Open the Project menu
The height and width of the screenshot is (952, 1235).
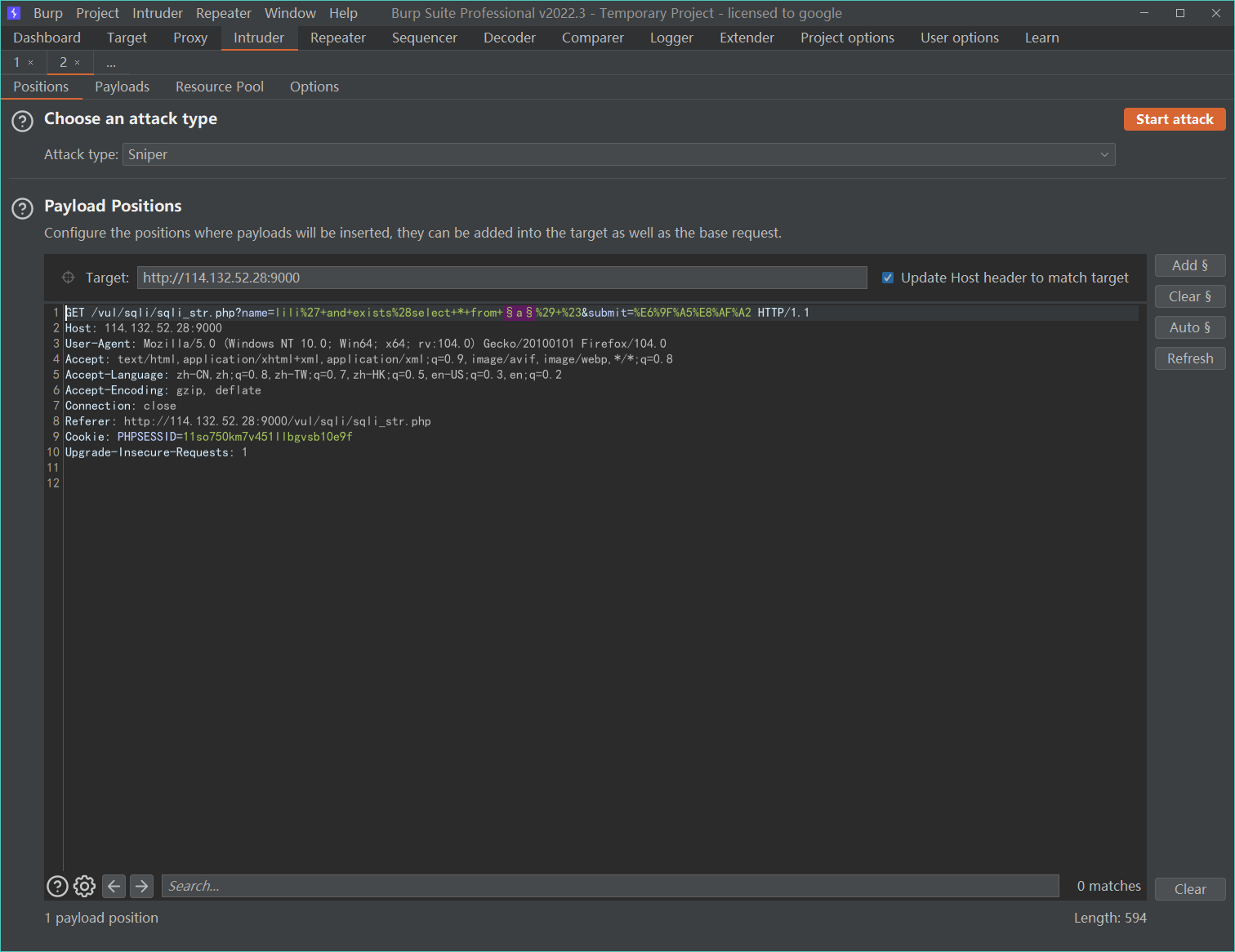[x=97, y=13]
